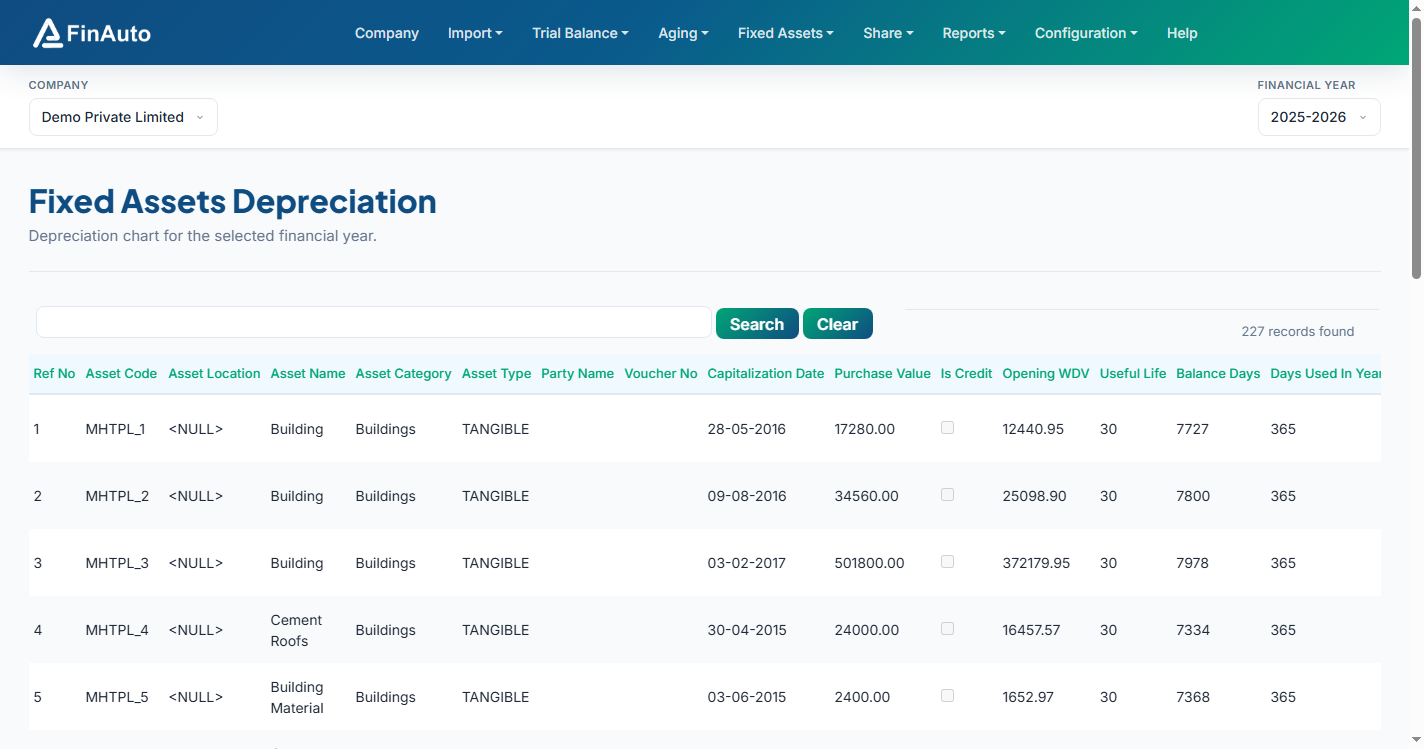Toggle Is Credit checkbox for MHTPL_1
1424x749 pixels.
tap(947, 427)
